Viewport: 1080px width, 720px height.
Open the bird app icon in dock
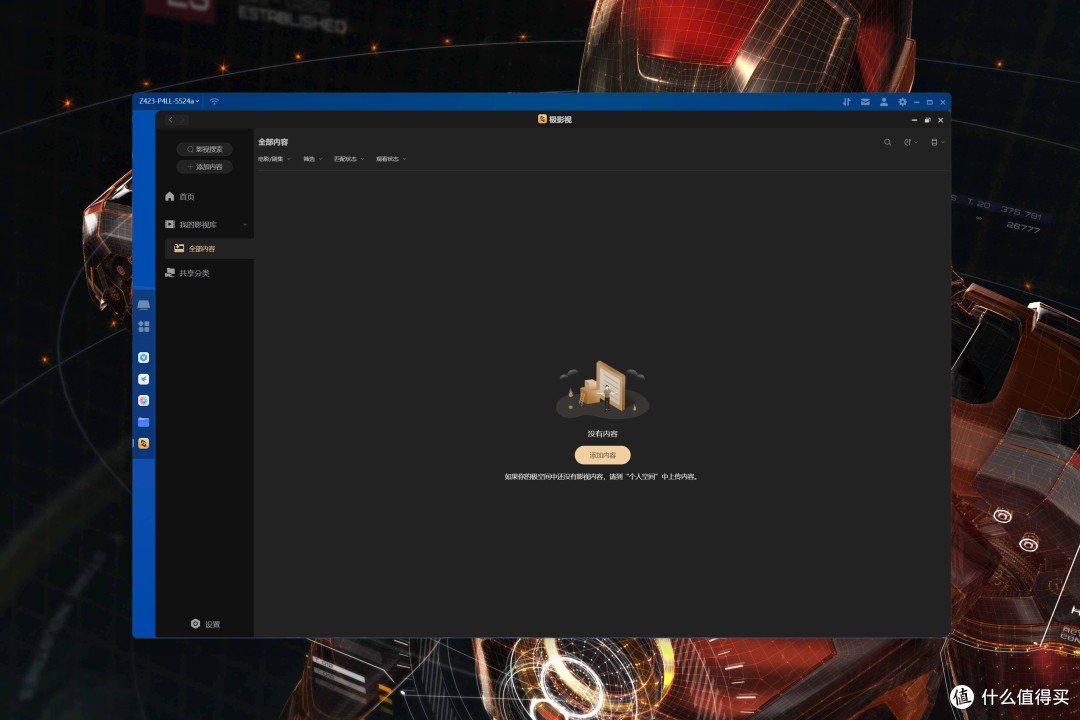tap(143, 379)
